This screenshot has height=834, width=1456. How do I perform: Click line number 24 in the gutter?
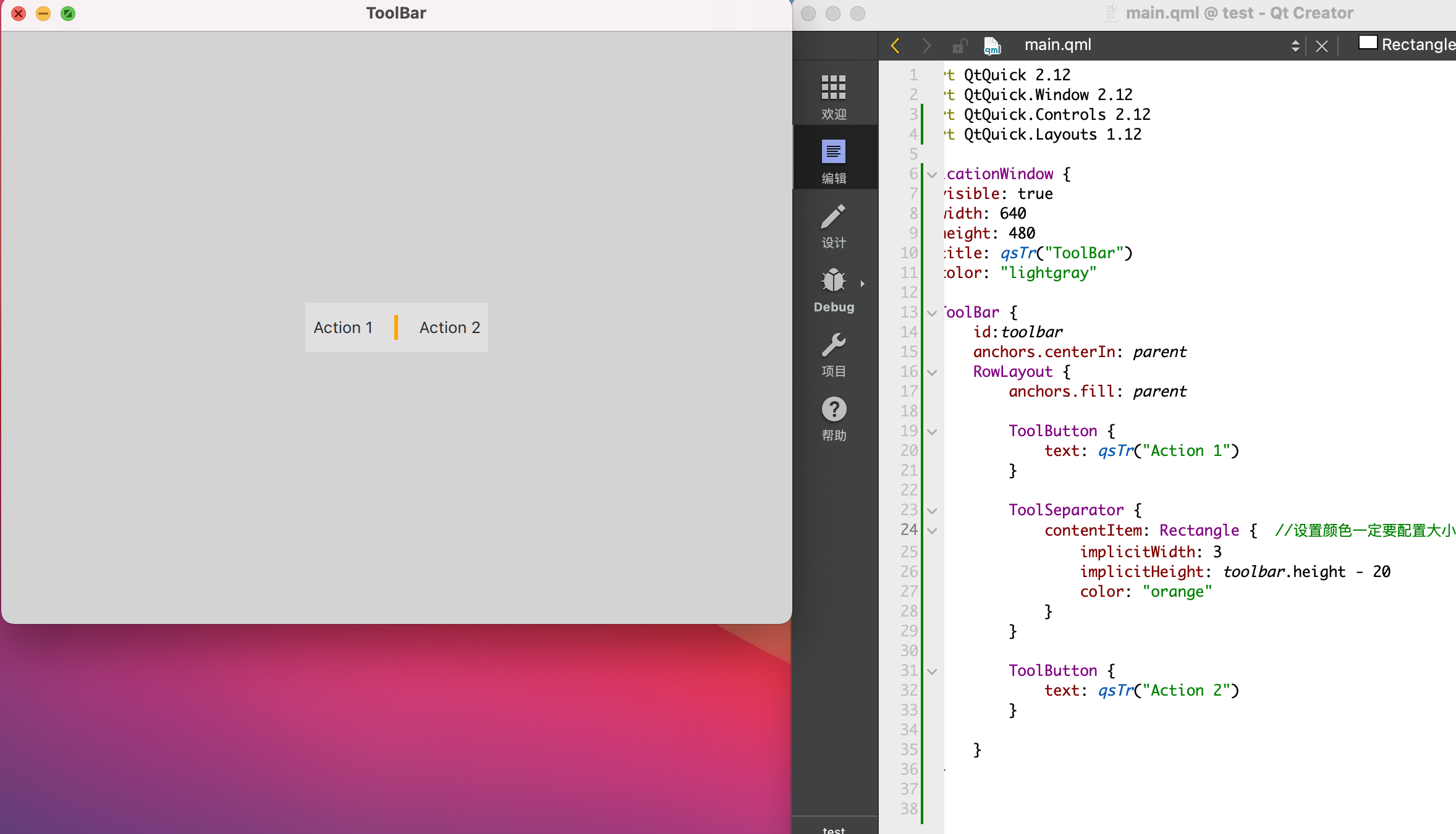[909, 530]
